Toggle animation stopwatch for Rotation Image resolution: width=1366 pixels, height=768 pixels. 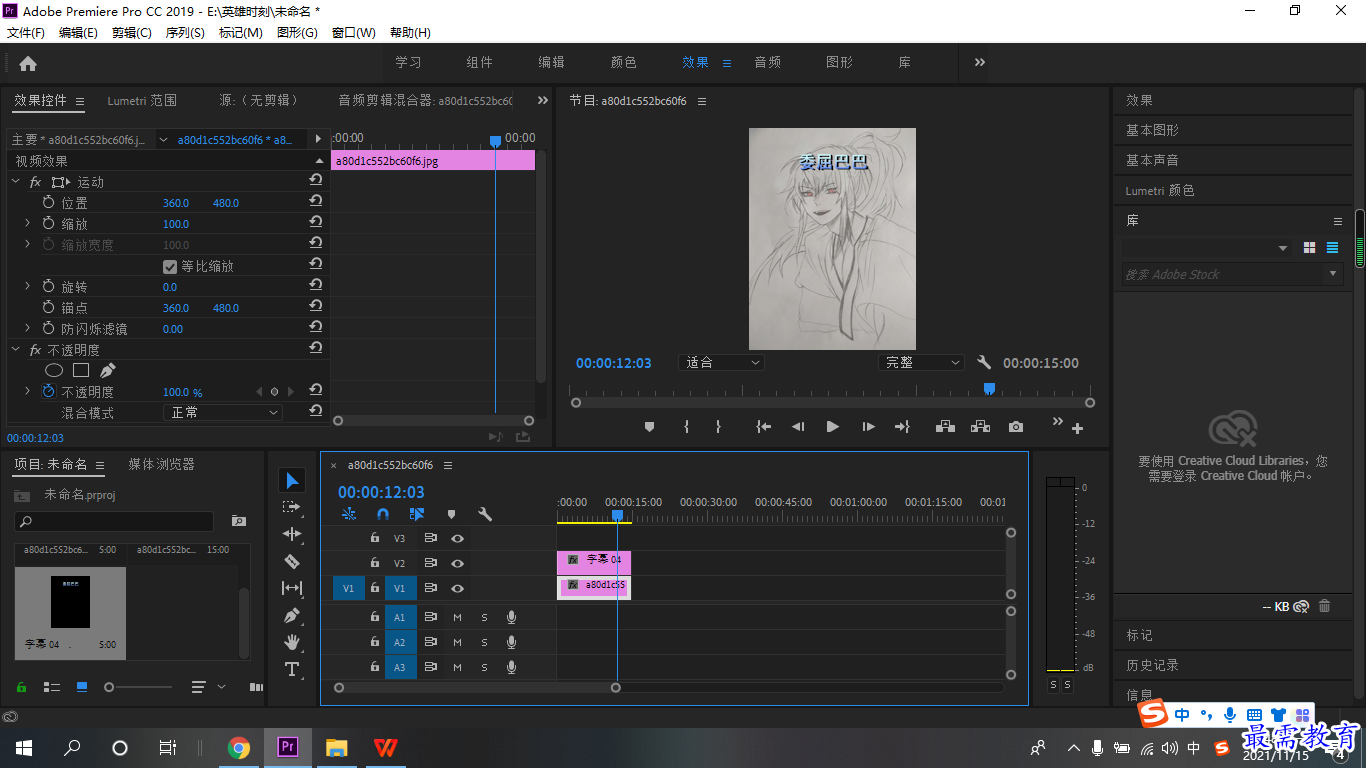pos(48,286)
